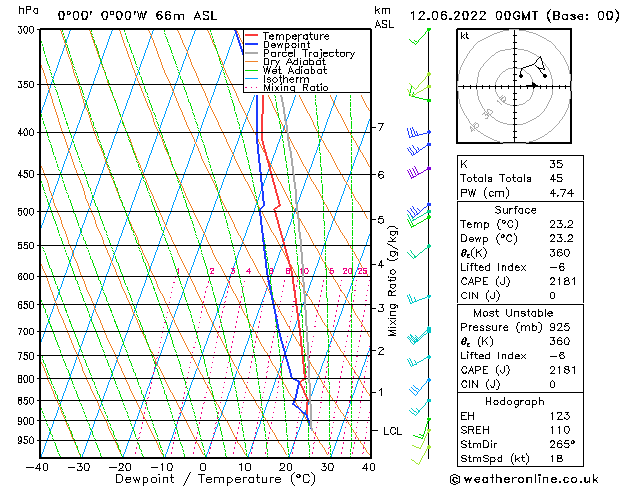
Task: Select the PW value '4.74'
Action: [562, 193]
